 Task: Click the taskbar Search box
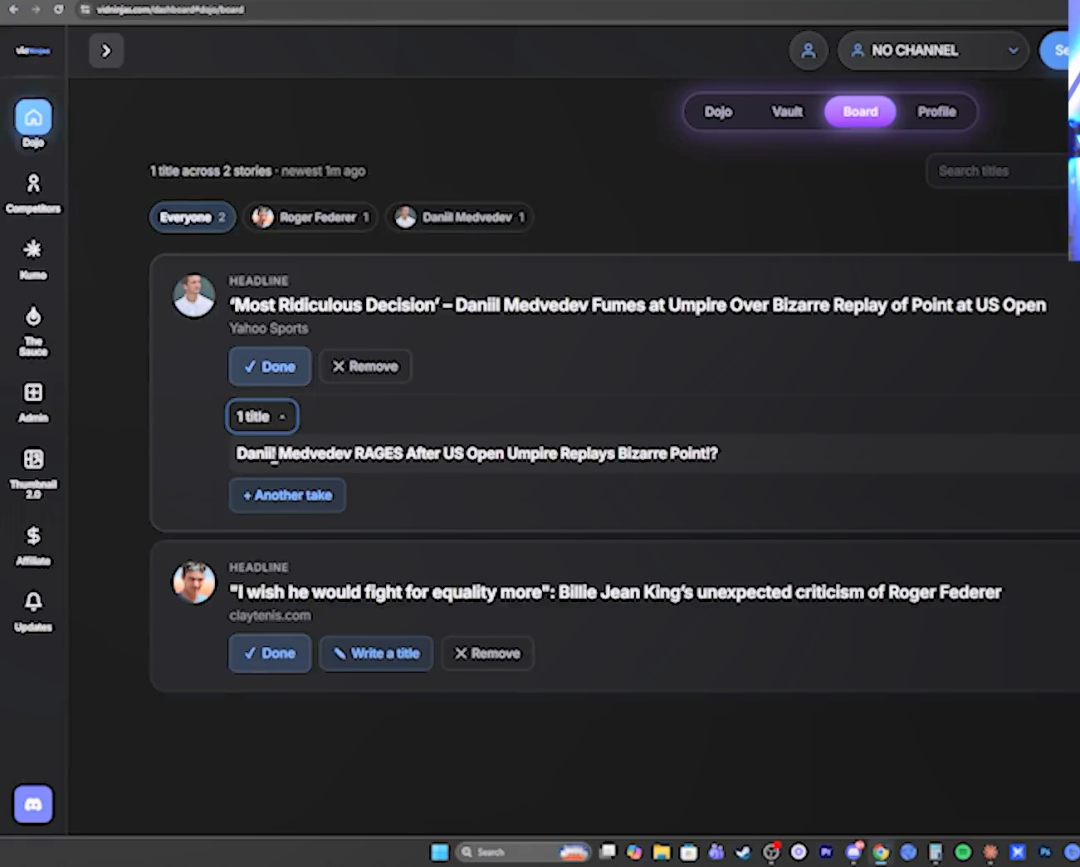point(523,852)
